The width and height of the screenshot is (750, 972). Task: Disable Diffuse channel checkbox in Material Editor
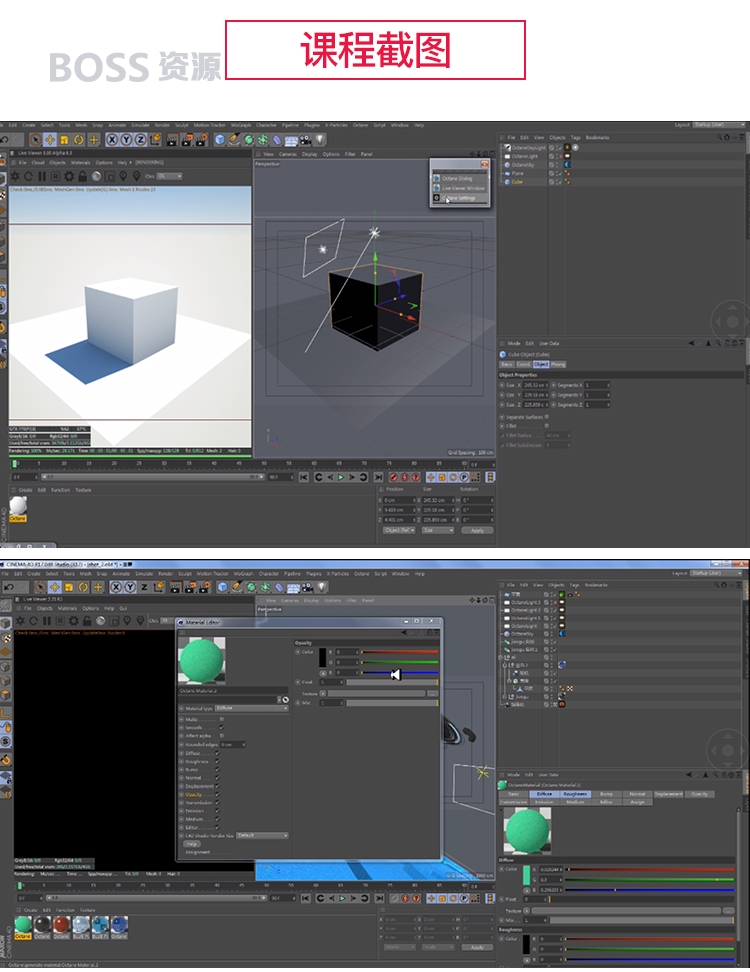click(x=218, y=753)
